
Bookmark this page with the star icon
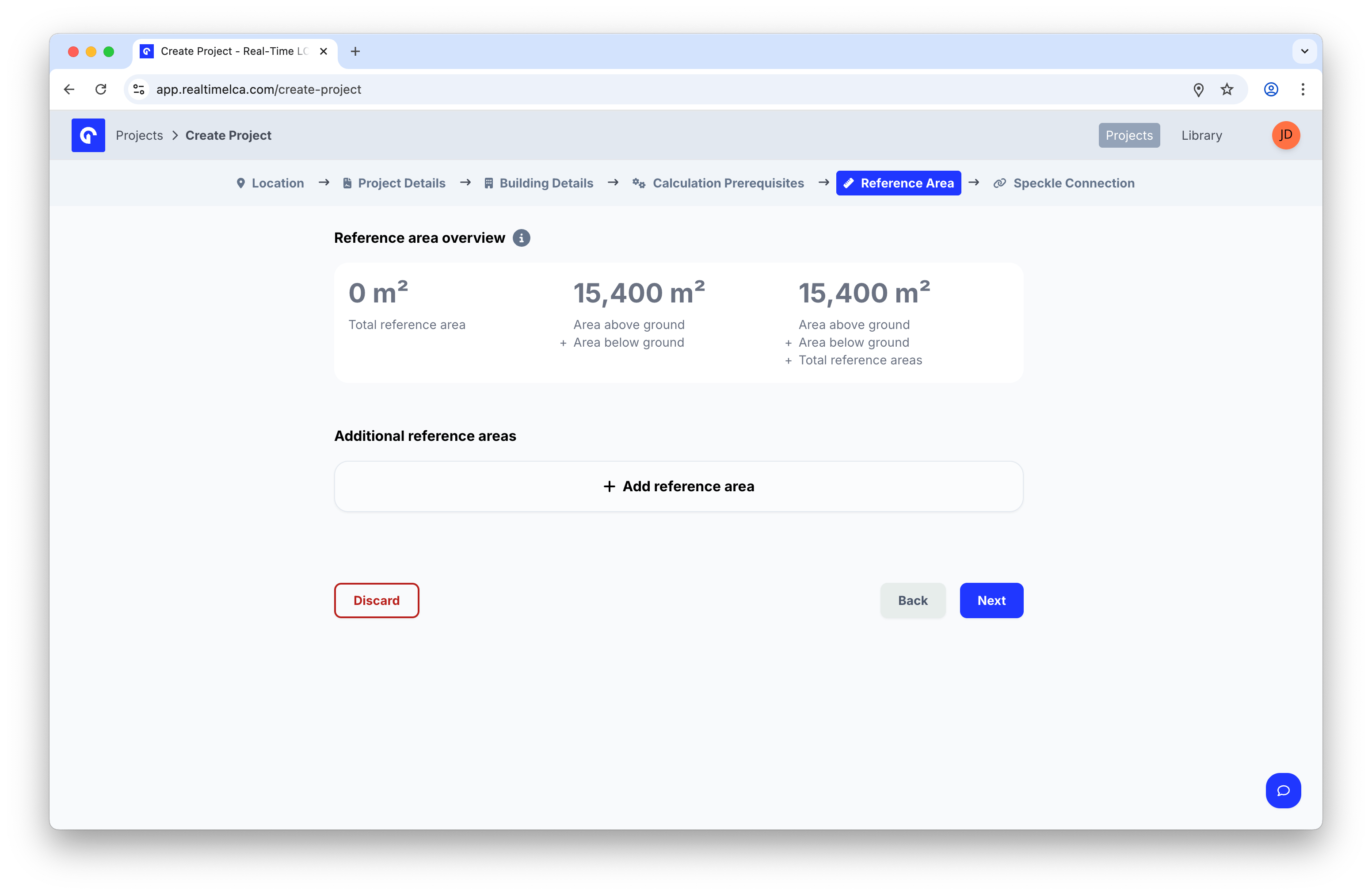pos(1227,89)
